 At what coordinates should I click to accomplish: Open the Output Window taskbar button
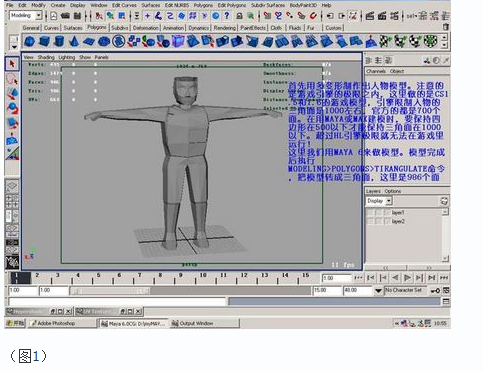(x=204, y=323)
